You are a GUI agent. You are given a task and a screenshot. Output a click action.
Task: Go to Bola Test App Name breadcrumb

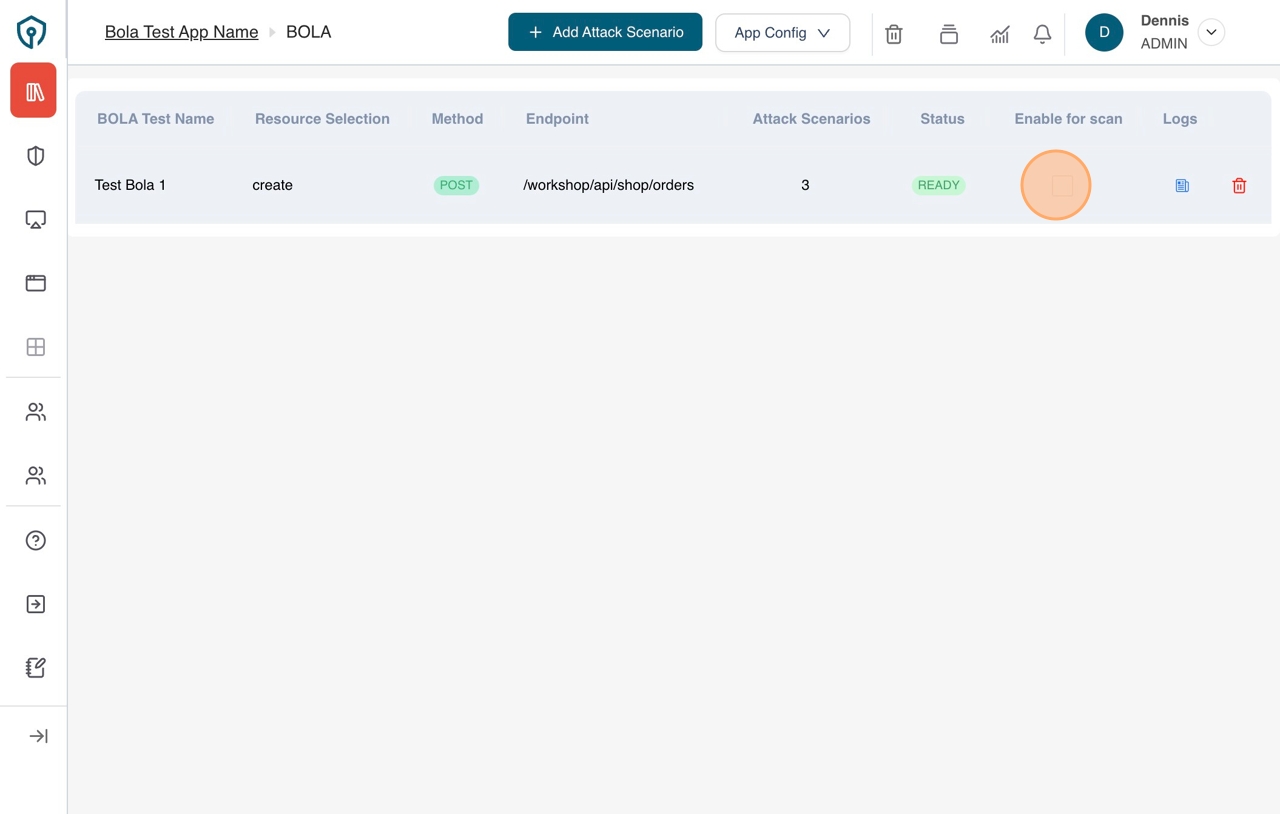[x=181, y=32]
